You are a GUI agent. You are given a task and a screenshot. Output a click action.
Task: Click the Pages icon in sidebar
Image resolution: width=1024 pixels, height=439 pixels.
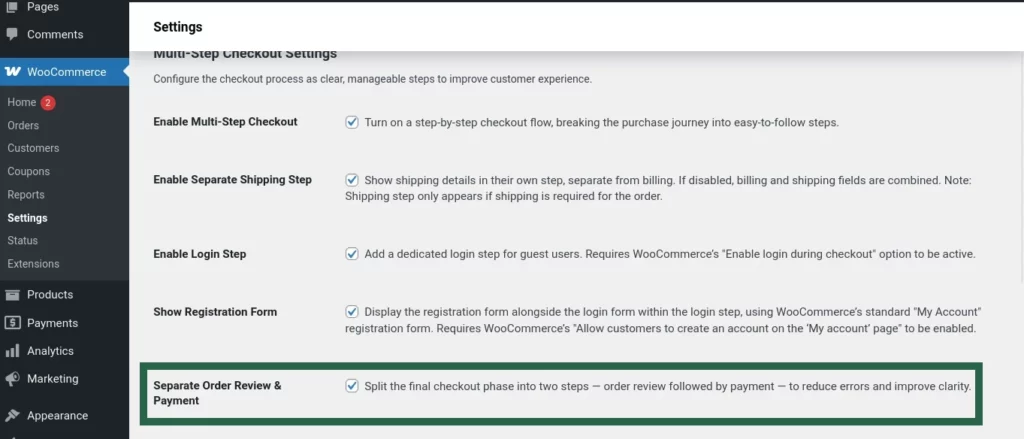pos(12,7)
